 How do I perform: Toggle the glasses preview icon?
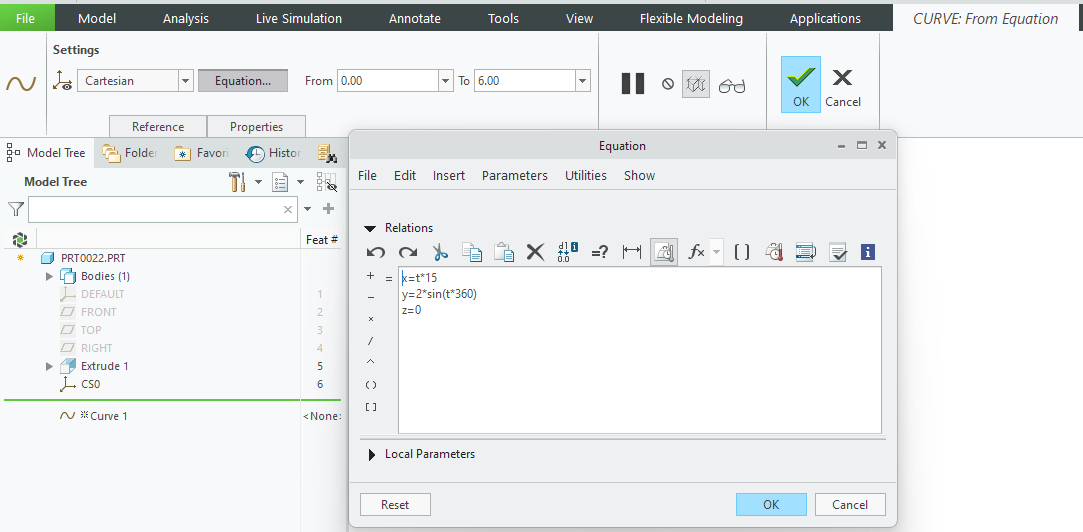tap(732, 85)
